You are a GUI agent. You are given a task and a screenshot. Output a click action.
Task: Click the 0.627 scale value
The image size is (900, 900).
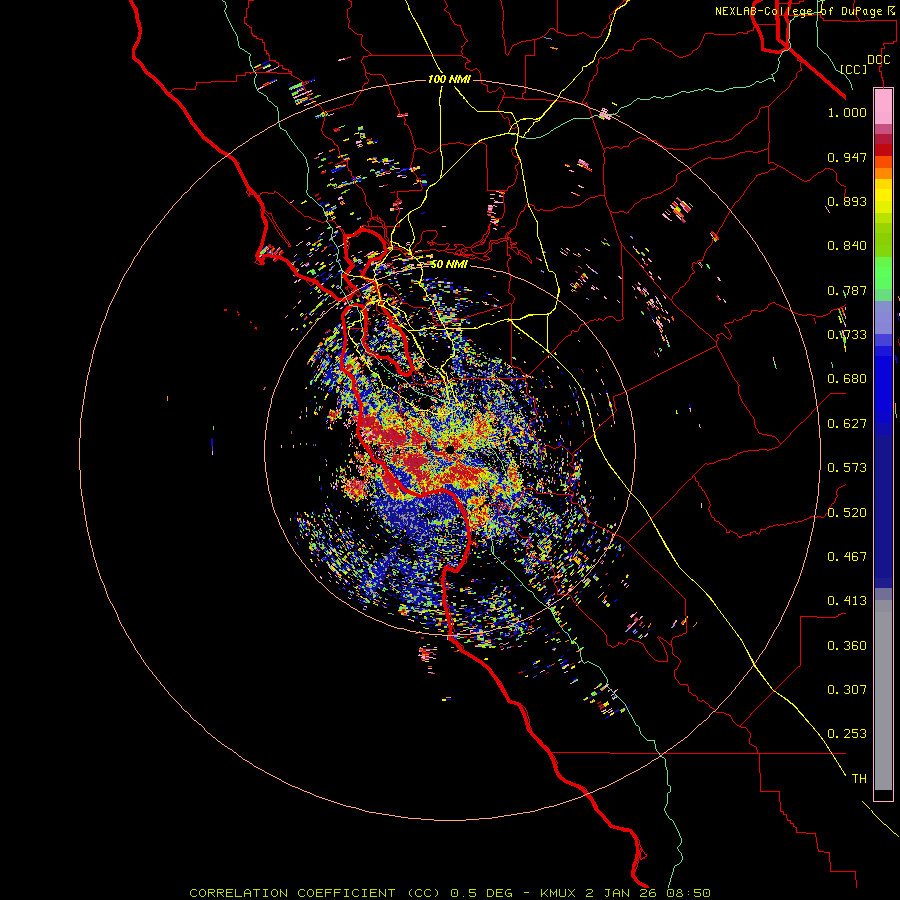847,424
